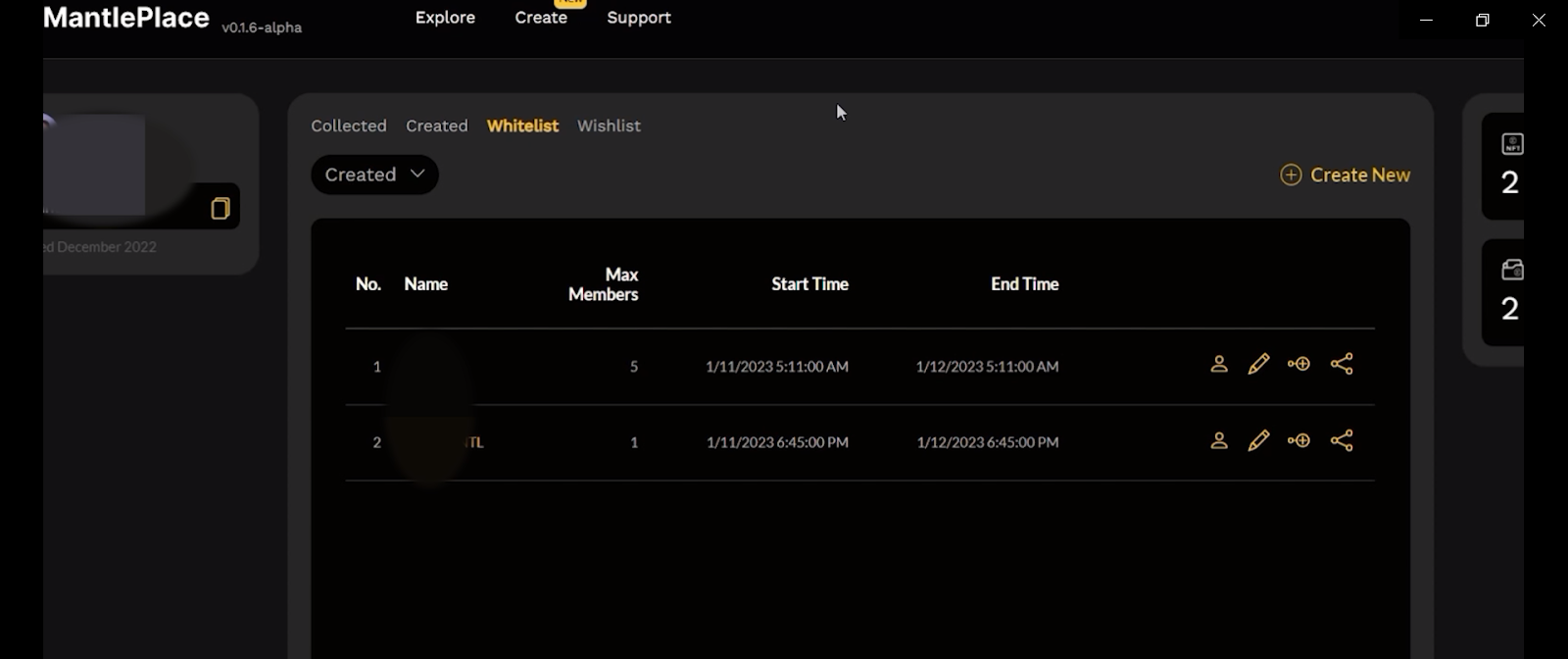The width and height of the screenshot is (1568, 659).
Task: Click the Start Time column header
Action: 809,284
